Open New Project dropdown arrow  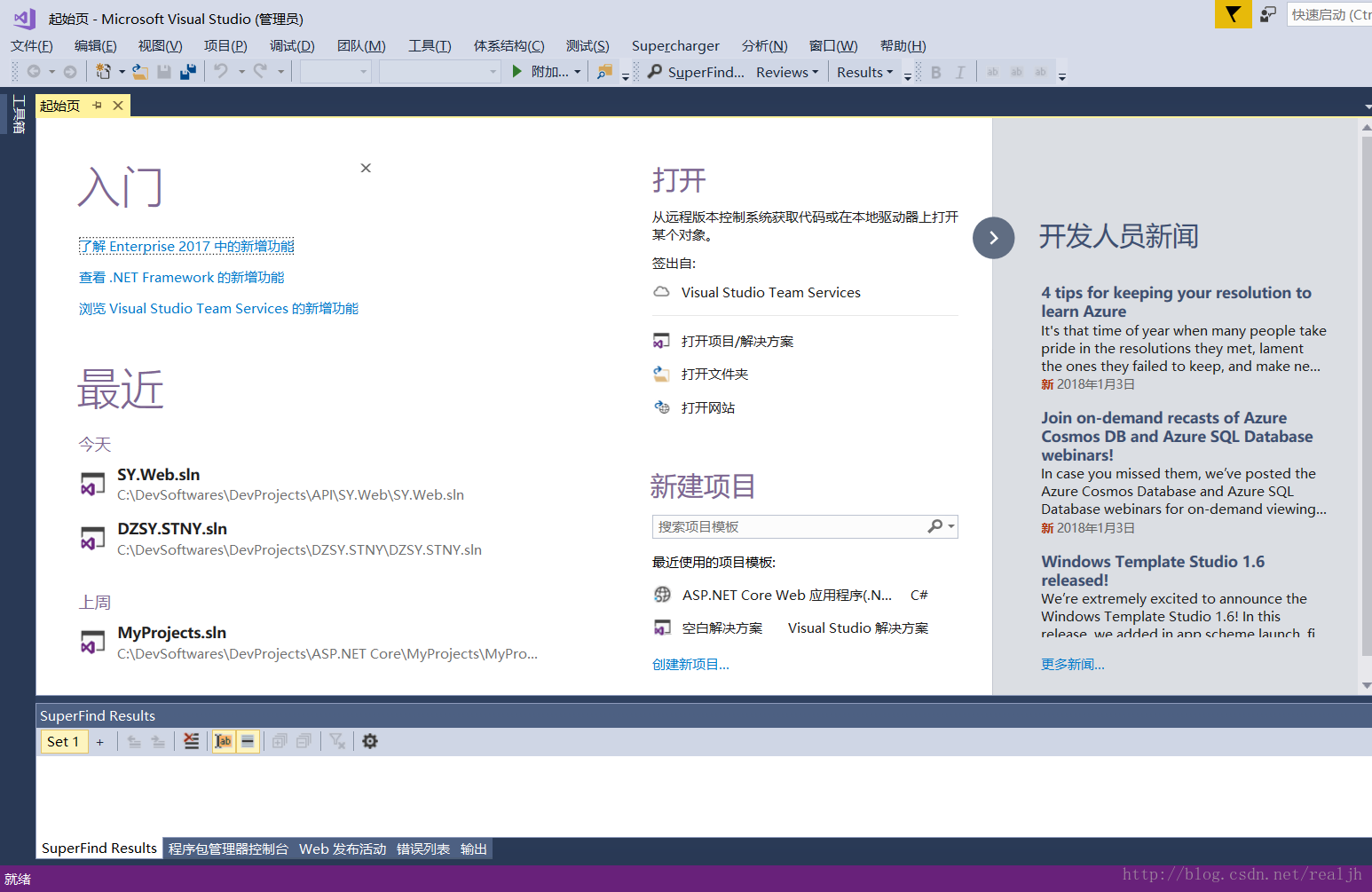tap(122, 72)
